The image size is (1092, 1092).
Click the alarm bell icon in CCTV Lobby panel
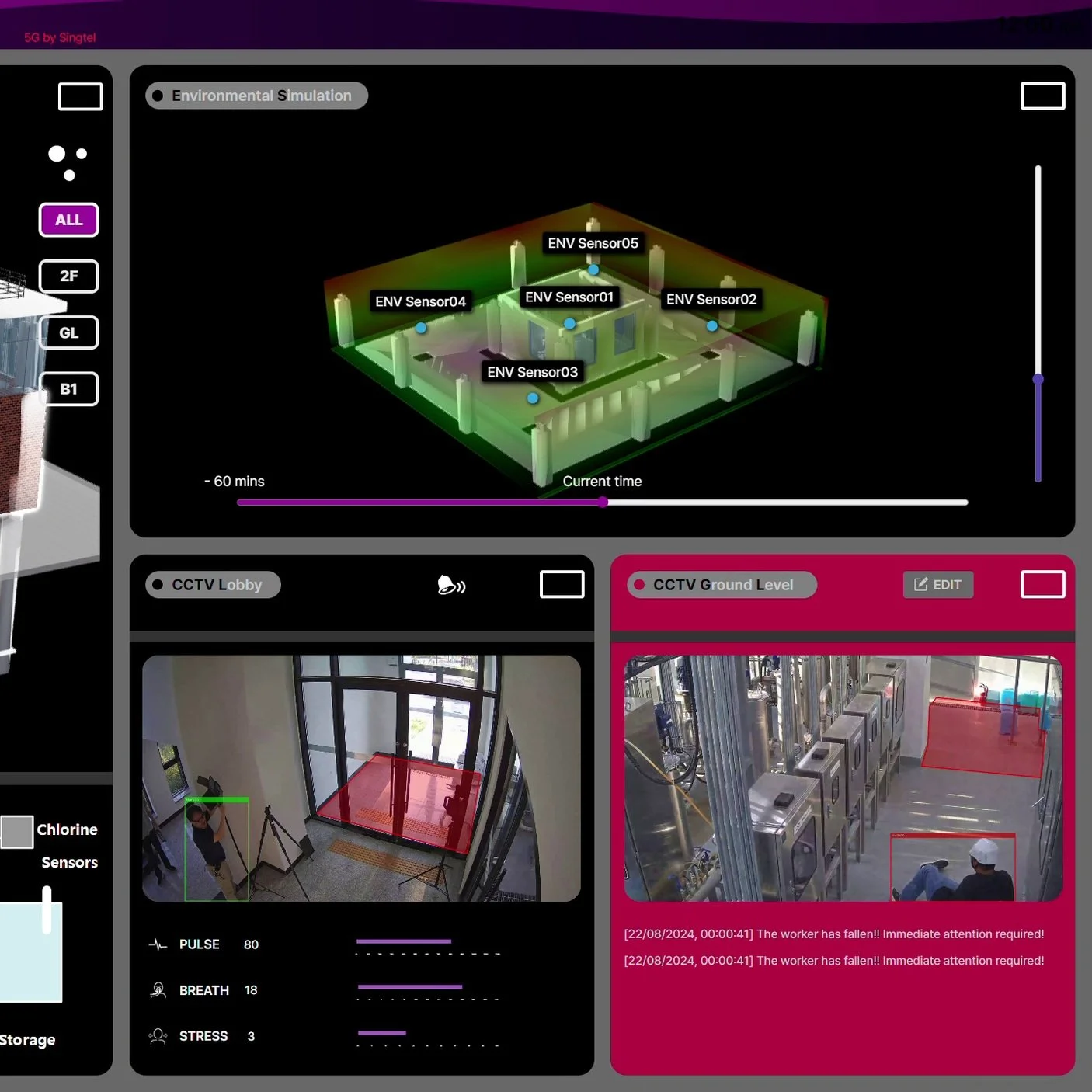(451, 585)
